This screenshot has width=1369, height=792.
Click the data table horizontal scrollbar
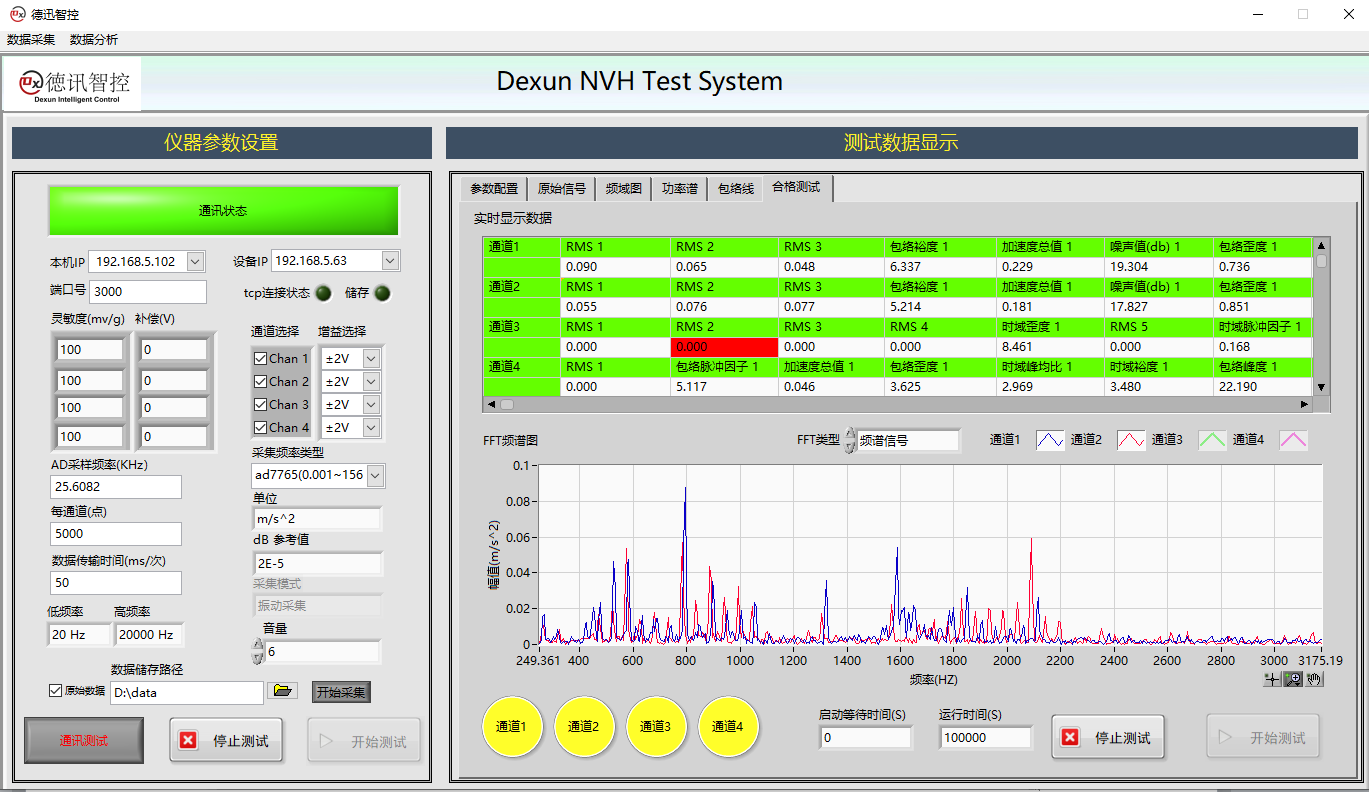(x=900, y=404)
